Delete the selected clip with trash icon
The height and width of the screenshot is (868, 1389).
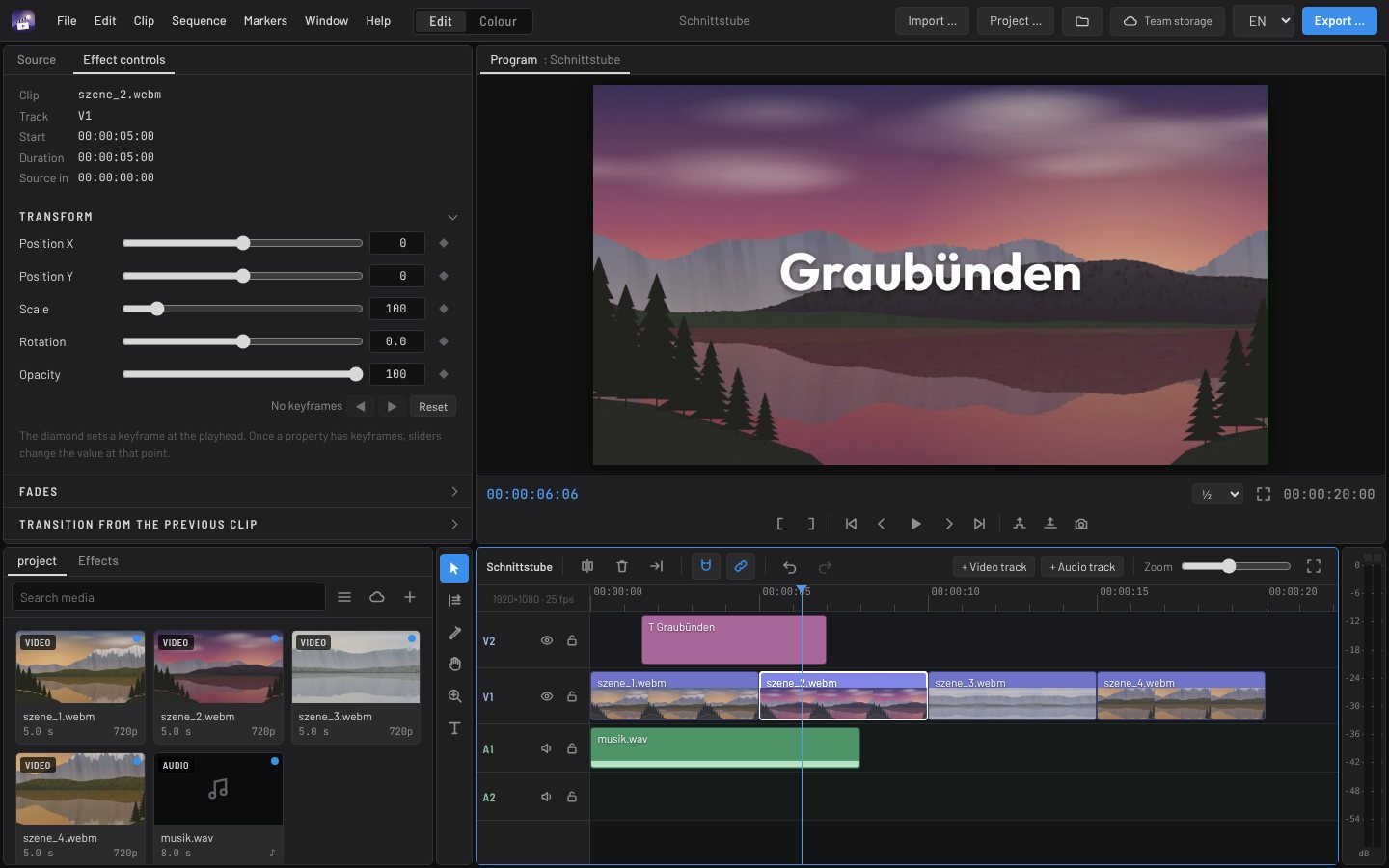point(622,567)
